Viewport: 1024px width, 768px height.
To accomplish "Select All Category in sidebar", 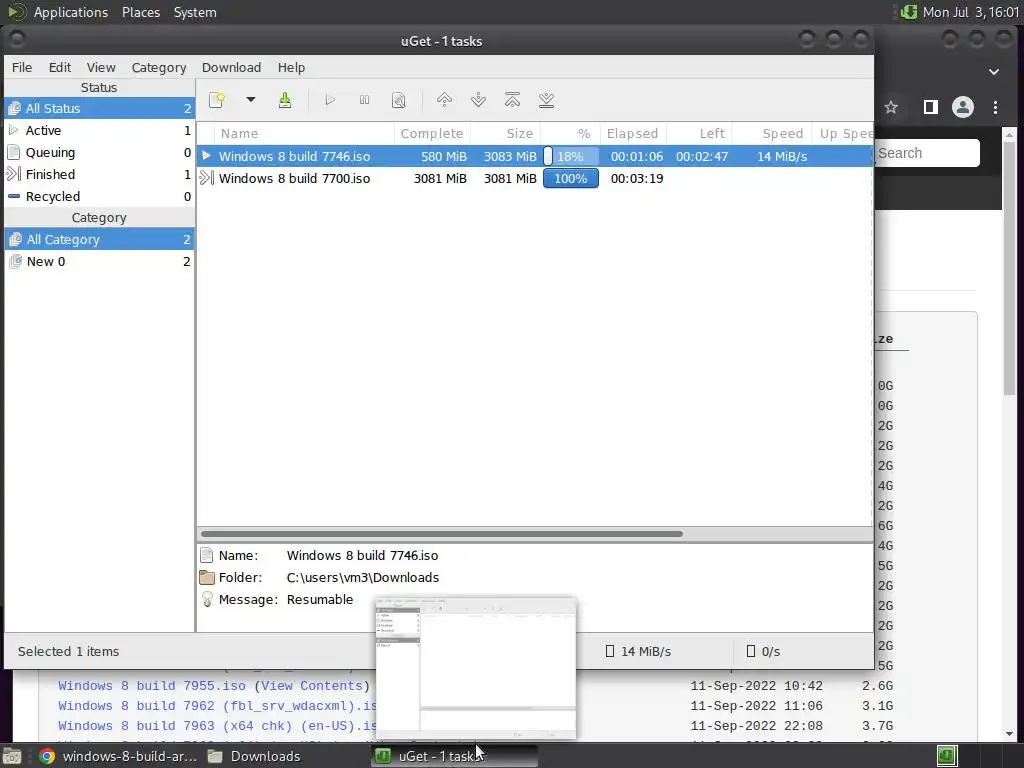I will pyautogui.click(x=99, y=240).
